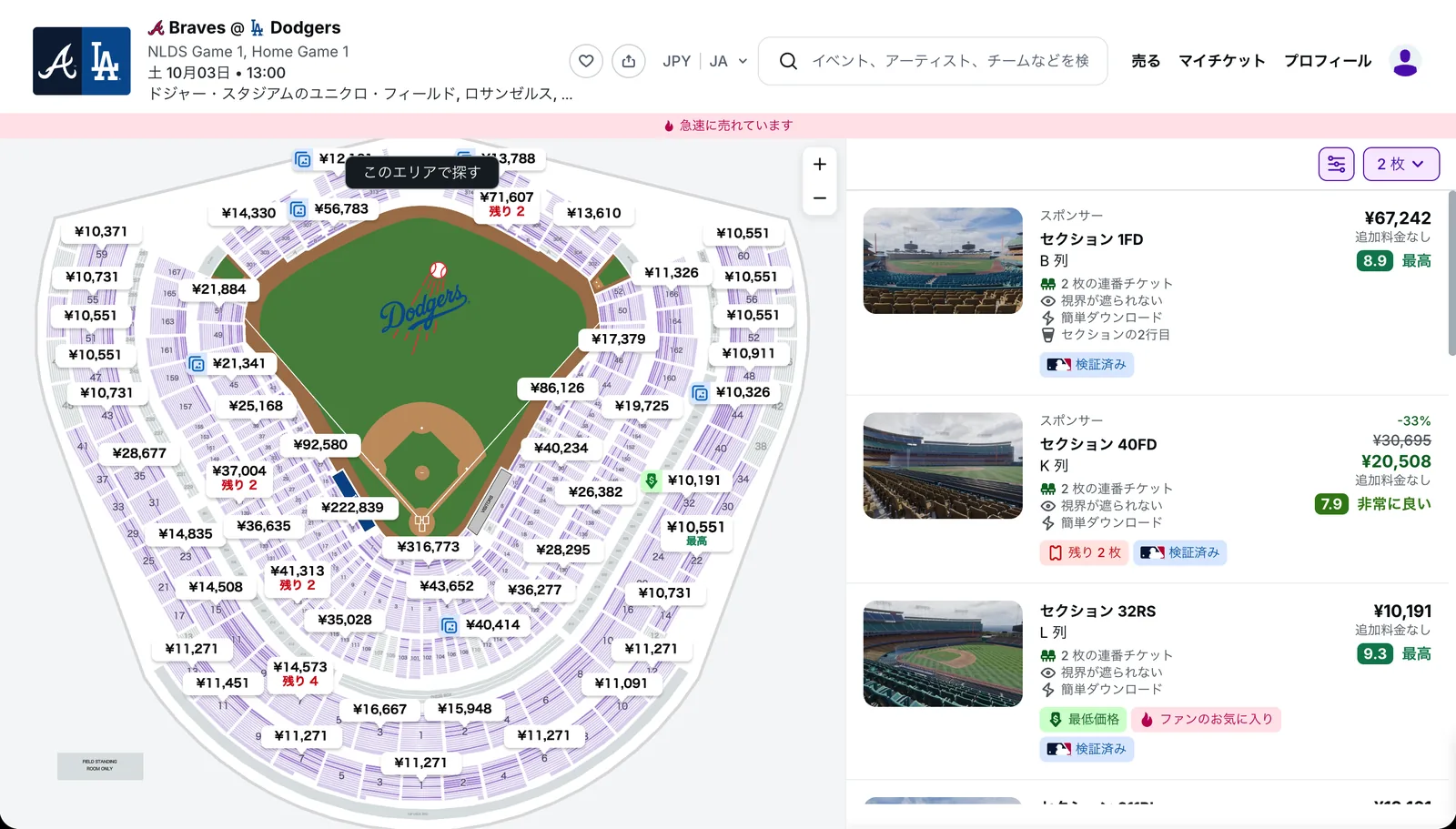Image resolution: width=1456 pixels, height=829 pixels.
Task: Click the heart favorite icon
Action: coord(586,61)
